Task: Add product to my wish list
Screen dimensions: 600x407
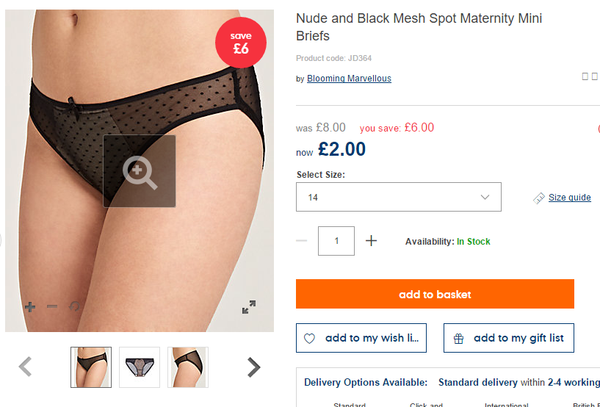Action: point(361,338)
